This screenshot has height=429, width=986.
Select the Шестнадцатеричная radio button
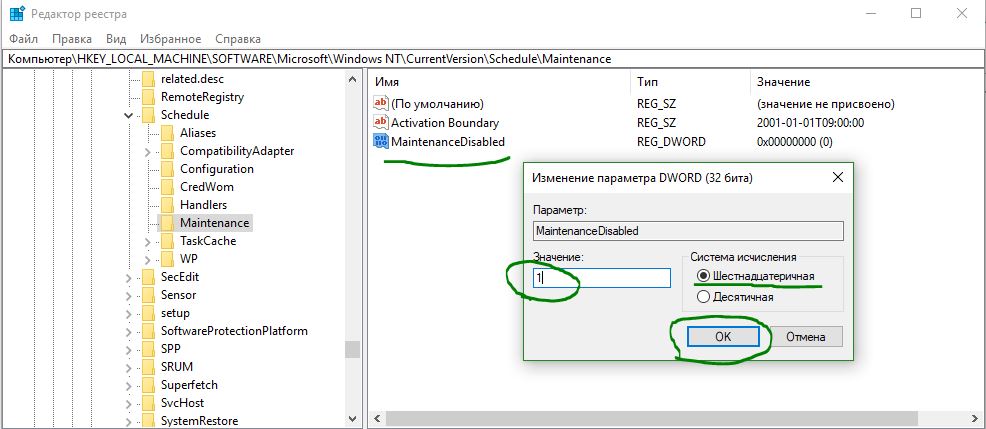[704, 276]
